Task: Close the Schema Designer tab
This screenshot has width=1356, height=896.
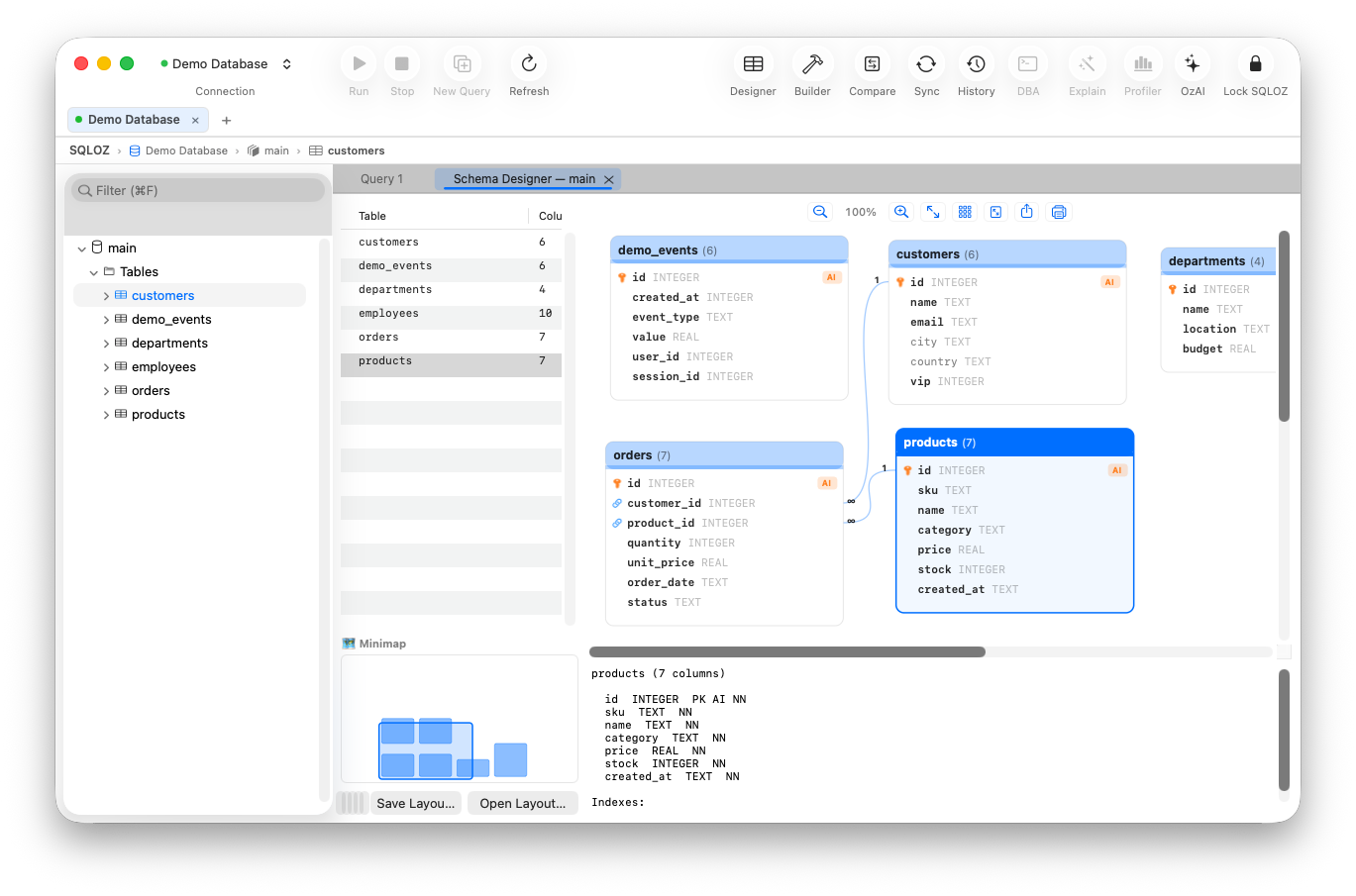Action: click(609, 179)
